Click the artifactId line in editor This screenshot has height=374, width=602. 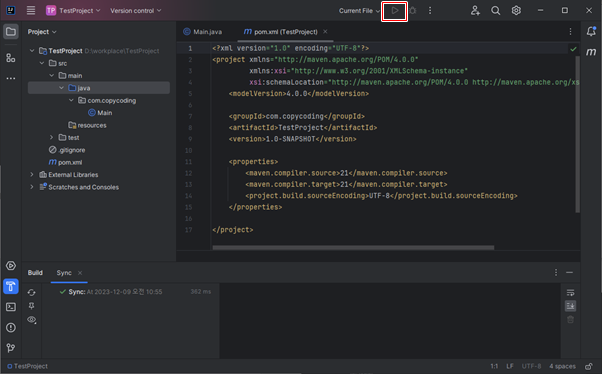[303, 127]
